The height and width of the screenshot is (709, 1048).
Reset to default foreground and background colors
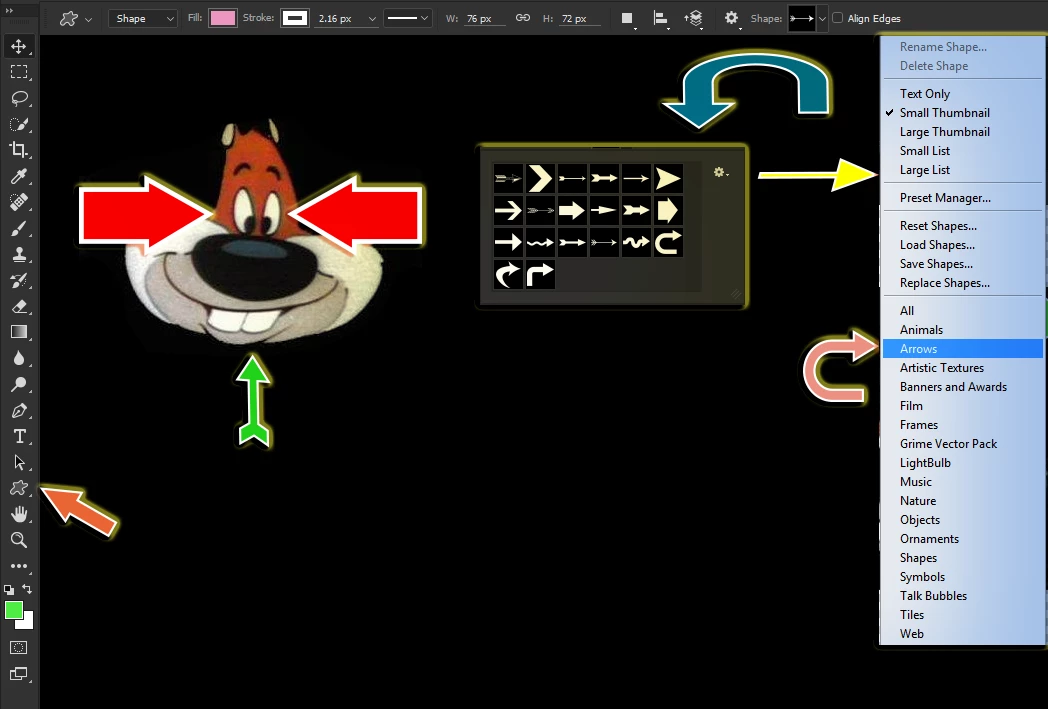[9, 589]
